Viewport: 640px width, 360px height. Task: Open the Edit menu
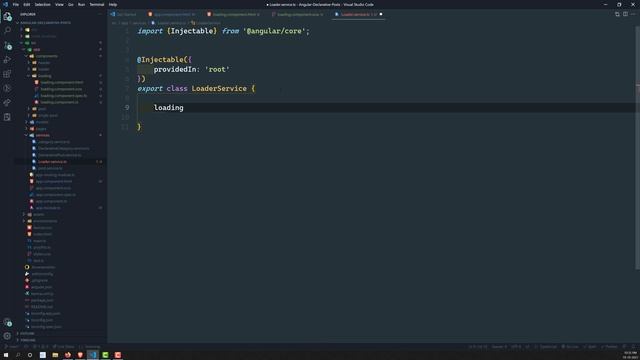(27, 4)
